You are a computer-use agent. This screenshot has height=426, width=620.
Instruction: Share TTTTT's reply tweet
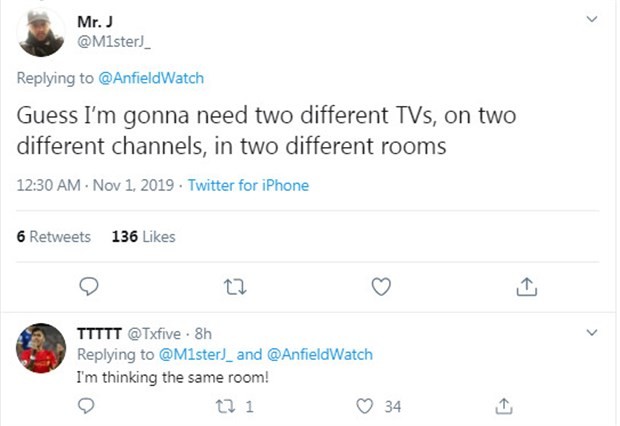[x=505, y=406]
